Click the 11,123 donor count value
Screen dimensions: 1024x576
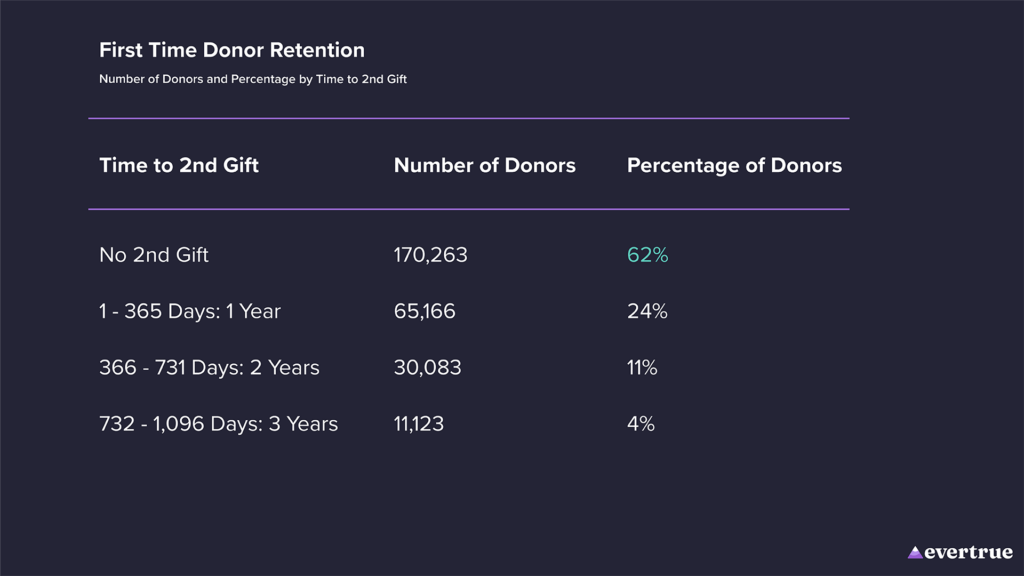click(419, 424)
